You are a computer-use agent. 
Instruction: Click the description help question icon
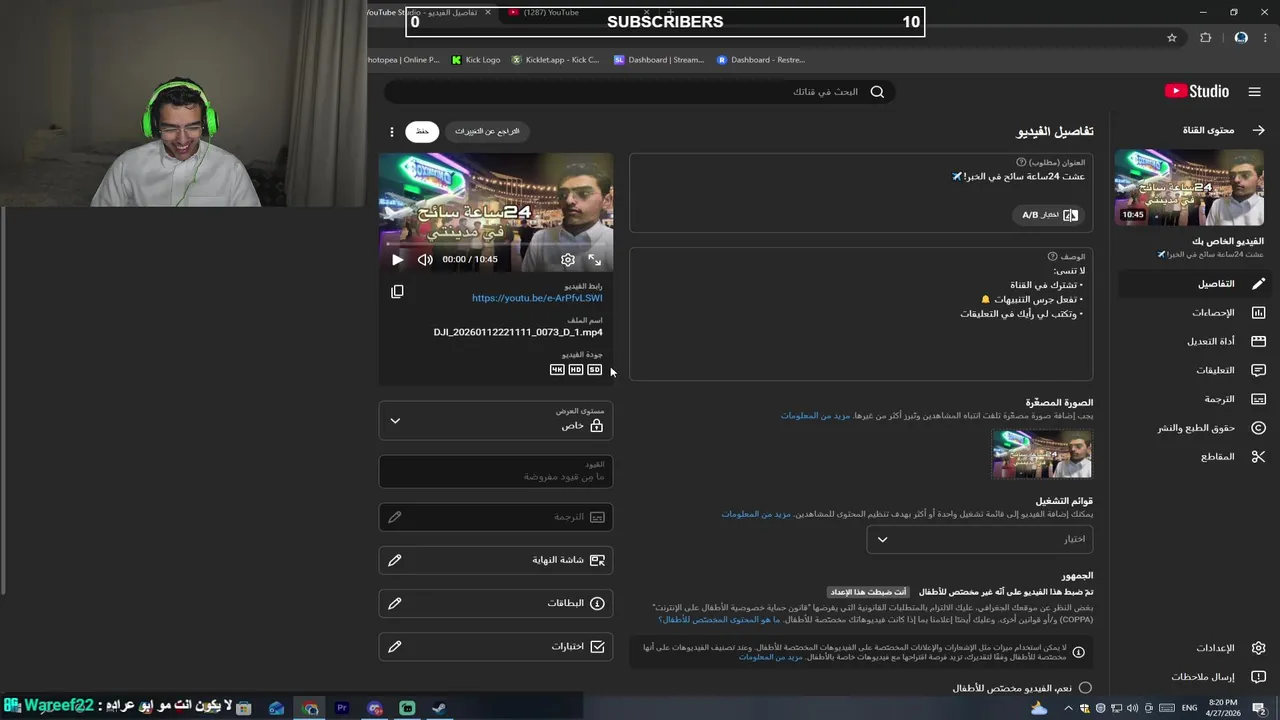pos(1052,257)
